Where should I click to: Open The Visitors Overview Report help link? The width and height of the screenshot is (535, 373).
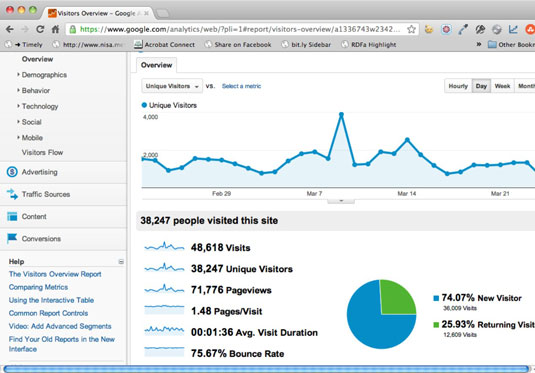[55, 274]
